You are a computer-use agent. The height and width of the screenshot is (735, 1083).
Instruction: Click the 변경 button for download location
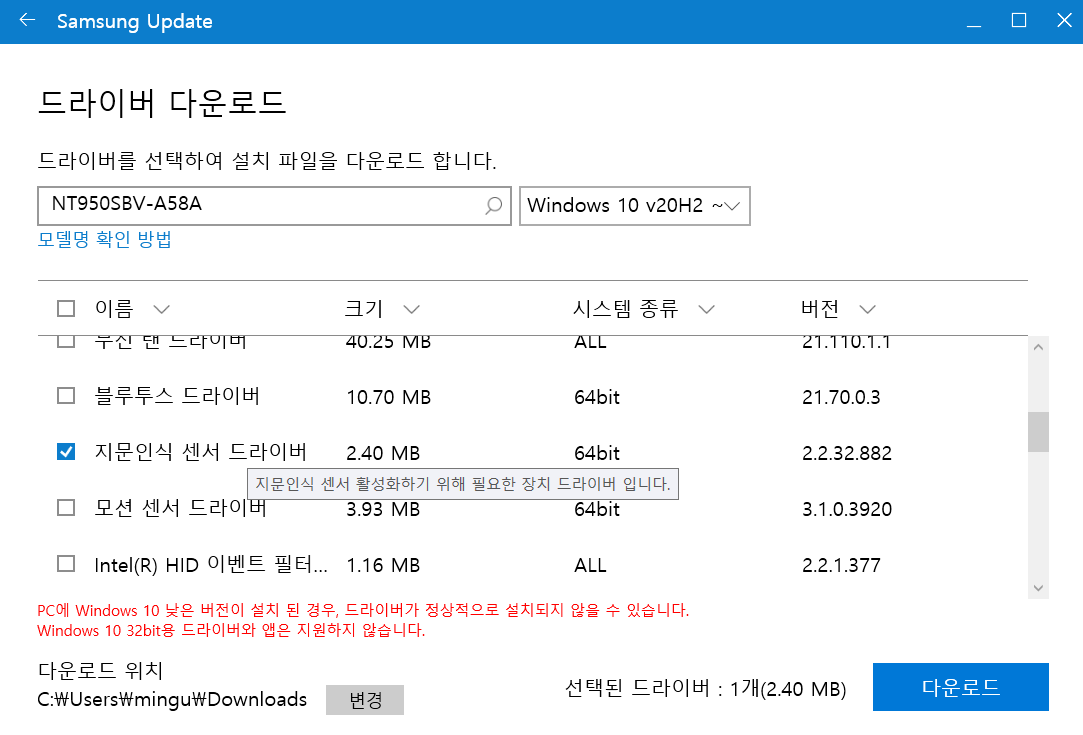[x=365, y=700]
